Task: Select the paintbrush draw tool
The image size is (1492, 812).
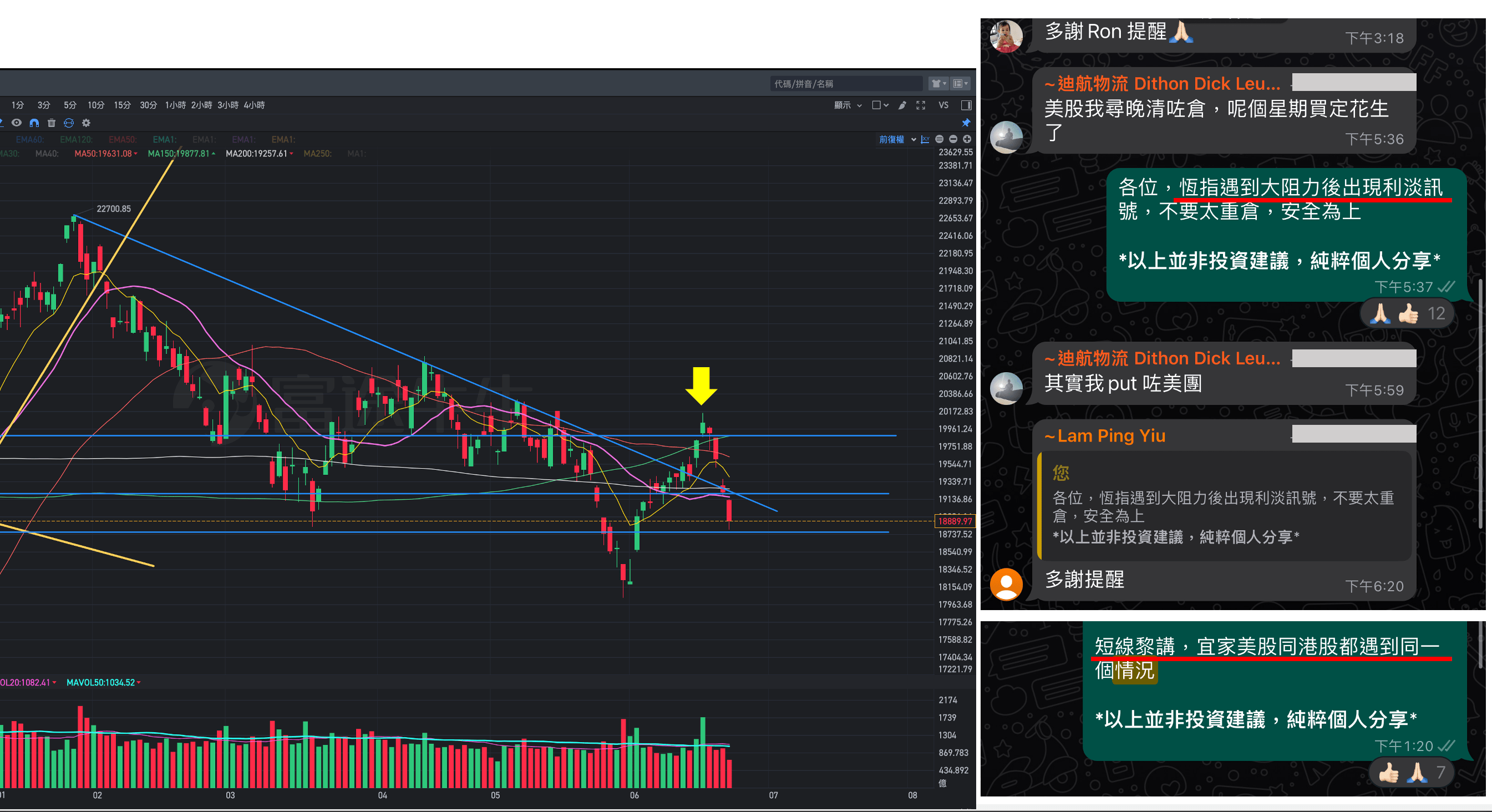Action: tap(902, 105)
